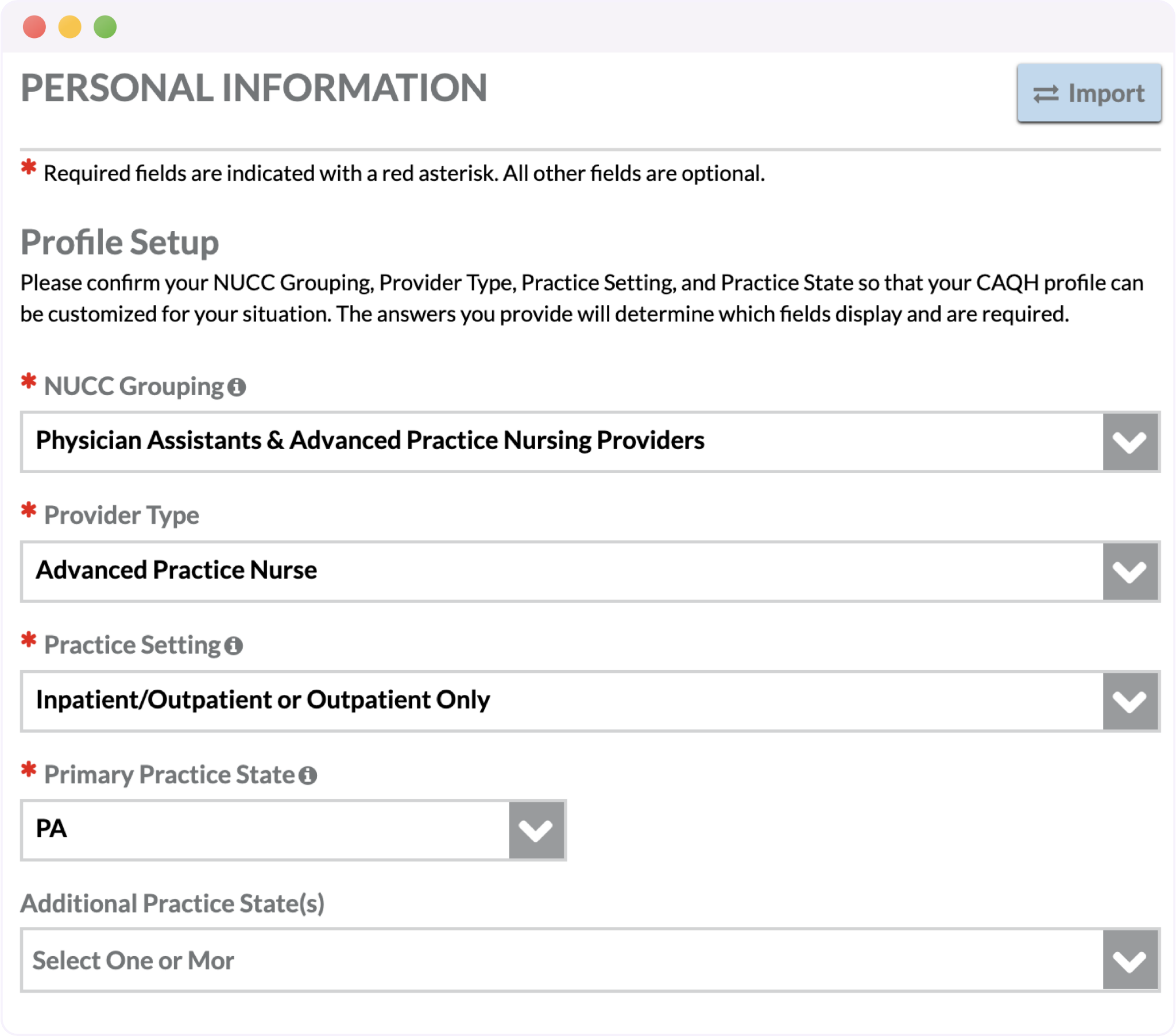Click the Profile Setup heading

pyautogui.click(x=119, y=242)
